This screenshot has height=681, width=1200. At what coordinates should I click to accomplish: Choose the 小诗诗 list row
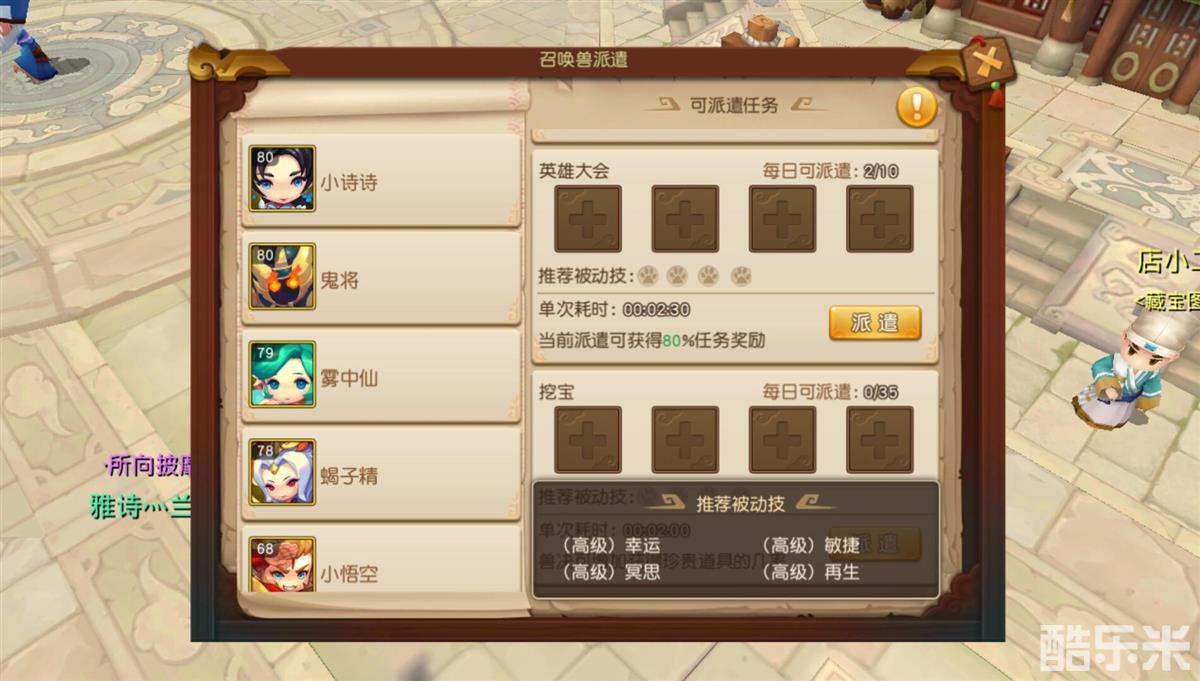[382, 179]
